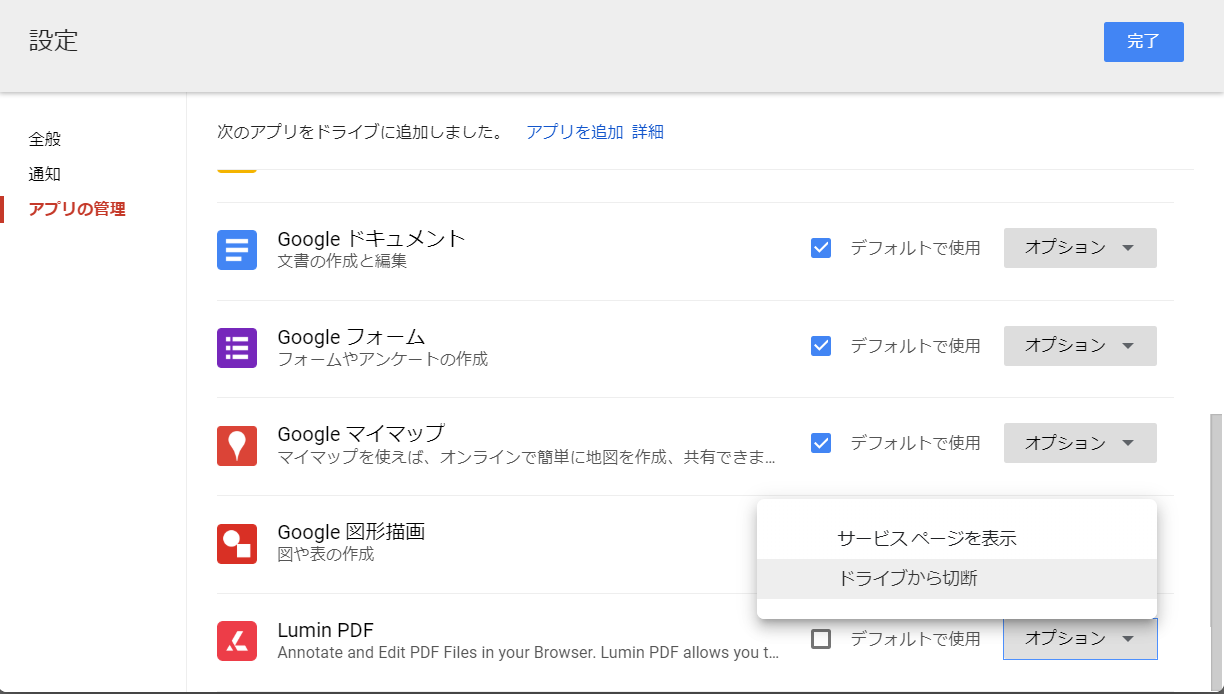Click the Google ドキュメント title text
This screenshot has width=1224, height=694.
(372, 239)
